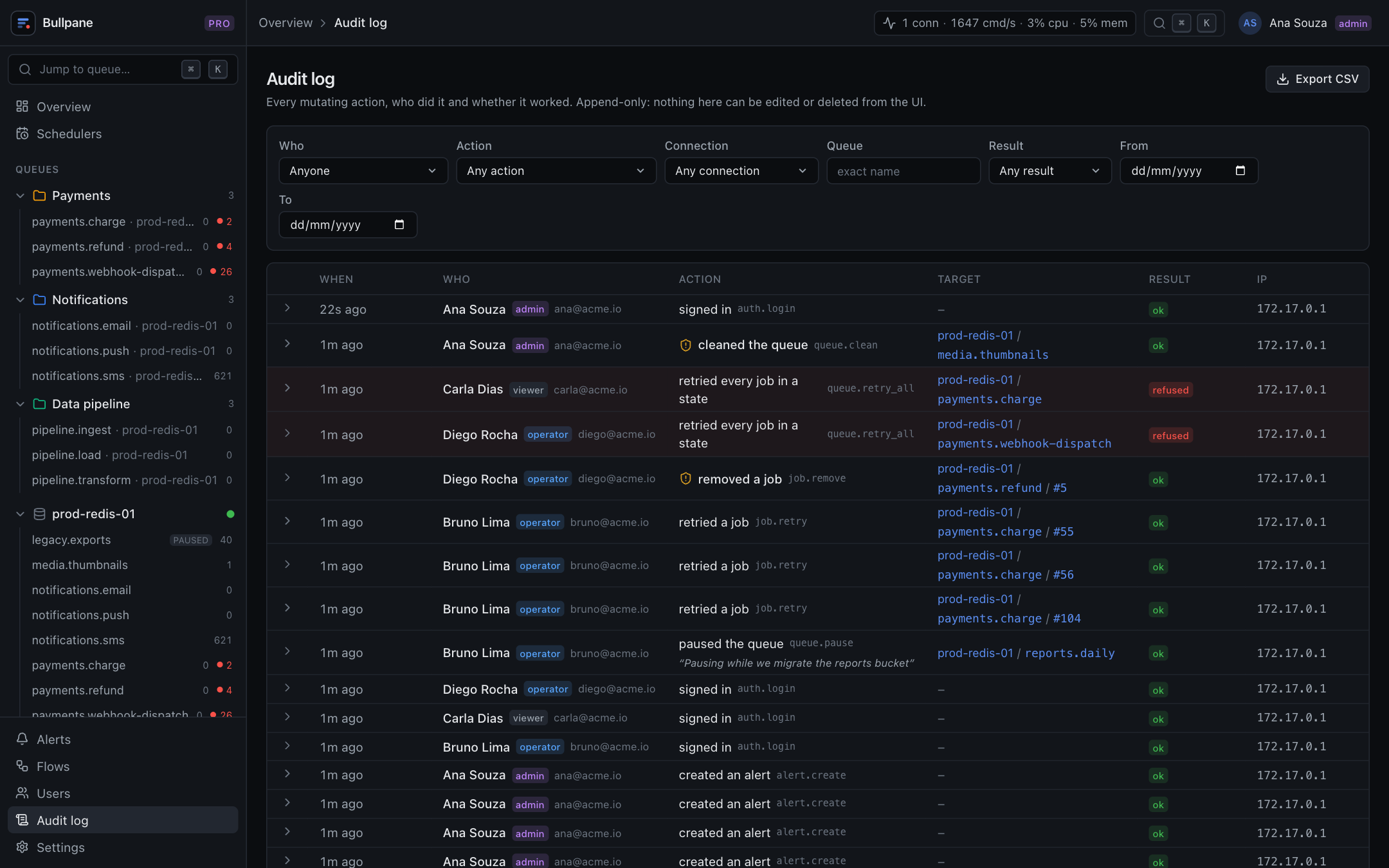This screenshot has width=1389, height=868.
Task: Expand the paused the queue log row
Action: click(287, 651)
